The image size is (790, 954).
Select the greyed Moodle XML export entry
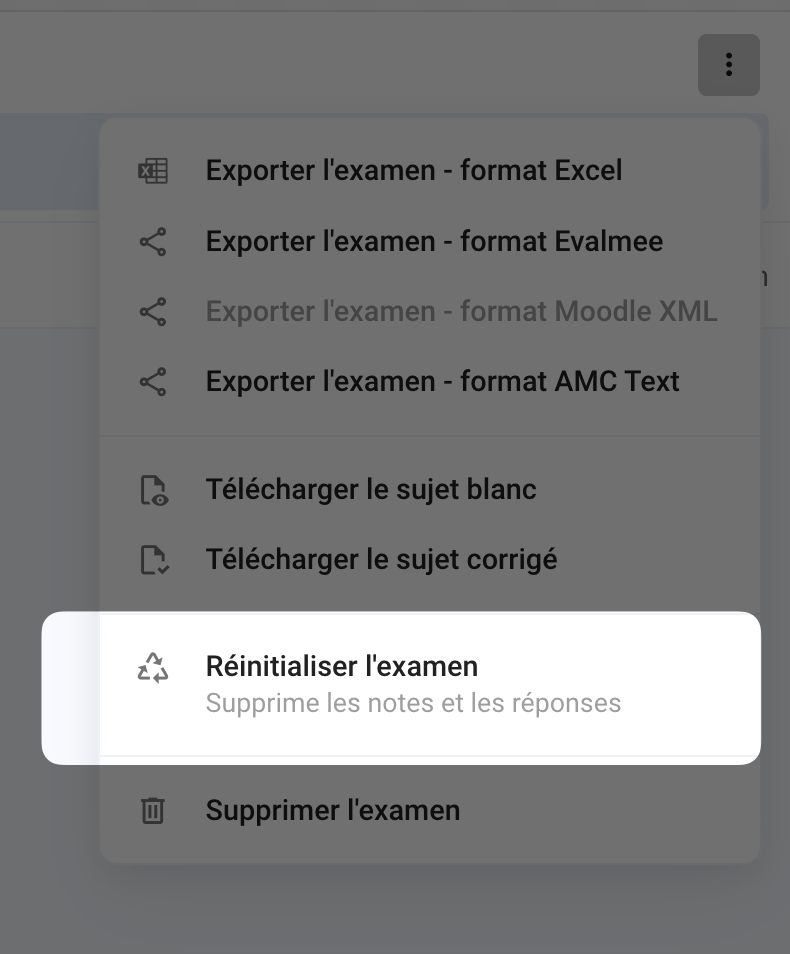tap(461, 311)
